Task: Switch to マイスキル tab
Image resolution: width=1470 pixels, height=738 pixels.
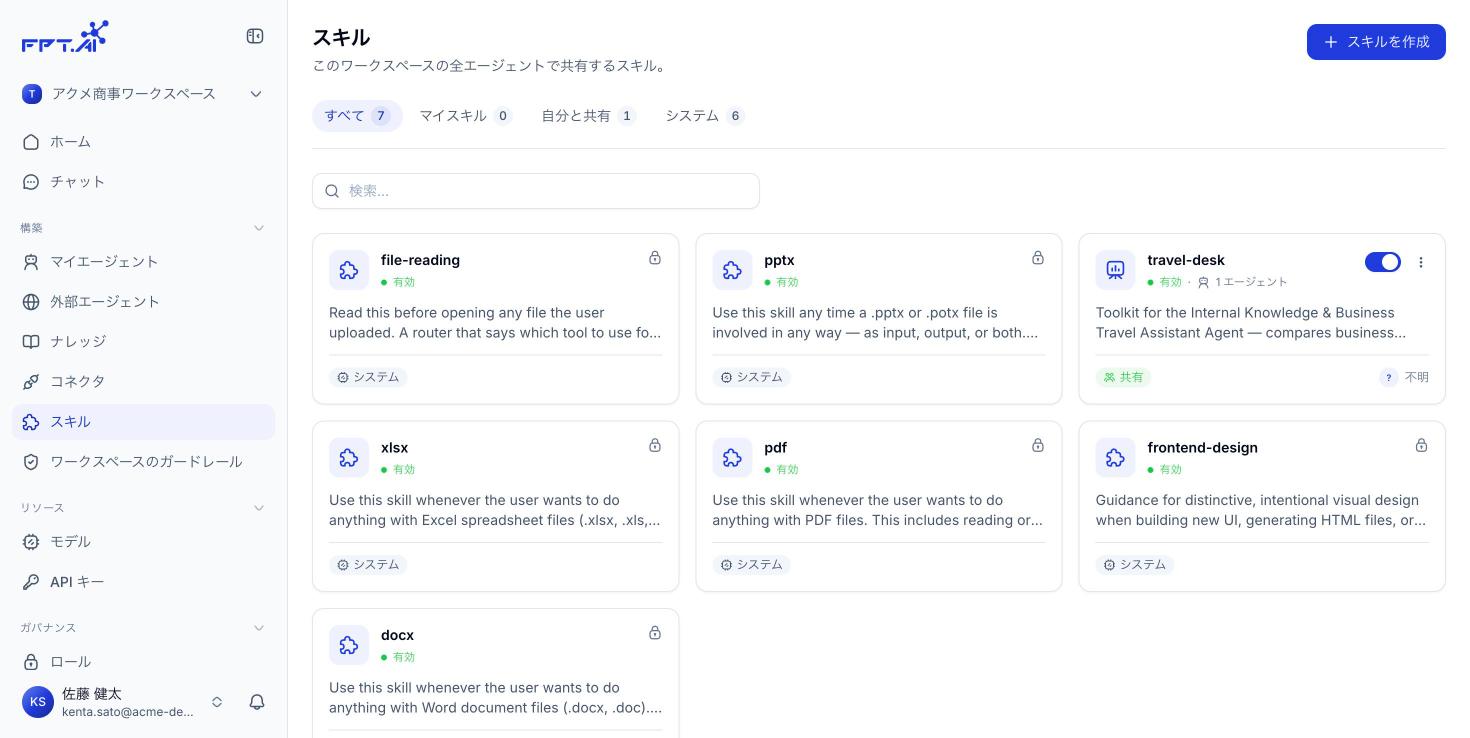Action: tap(465, 116)
